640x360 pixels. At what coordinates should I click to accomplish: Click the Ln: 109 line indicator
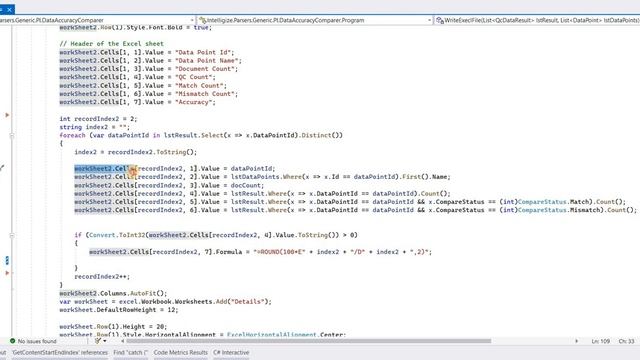600,341
